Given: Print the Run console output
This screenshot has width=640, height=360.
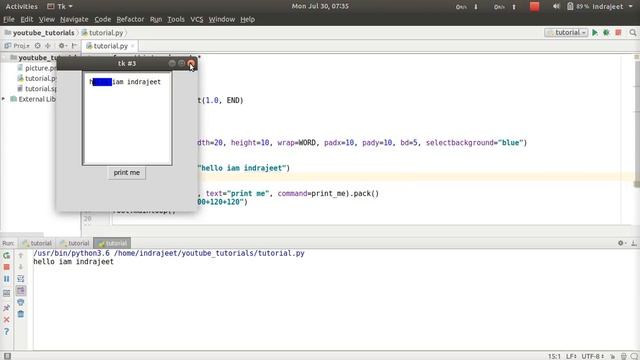Looking at the screenshot, I should pos(21,302).
